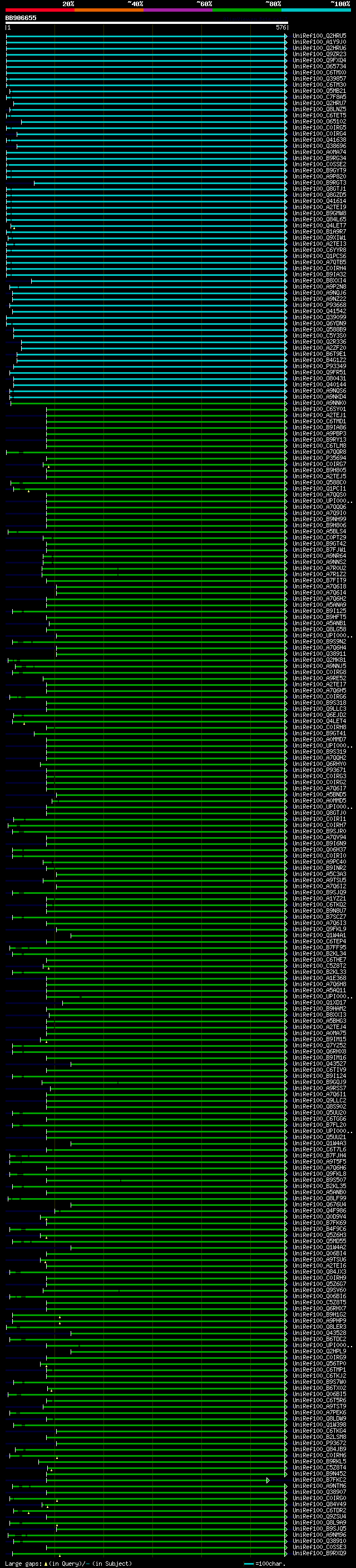Select UniRef100_Q8LG58 label
Viewport: 356px width, 1568px height.
319,630
